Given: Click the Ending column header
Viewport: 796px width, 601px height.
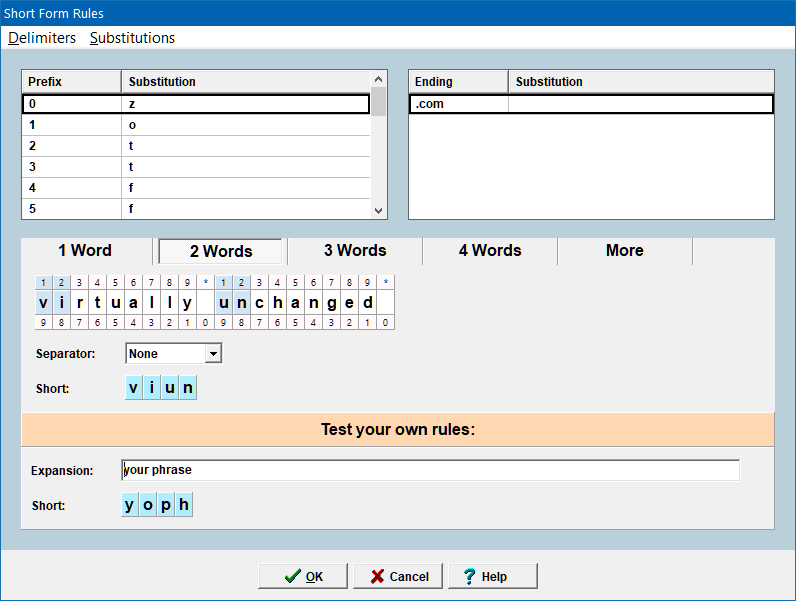Looking at the screenshot, I should [x=458, y=81].
